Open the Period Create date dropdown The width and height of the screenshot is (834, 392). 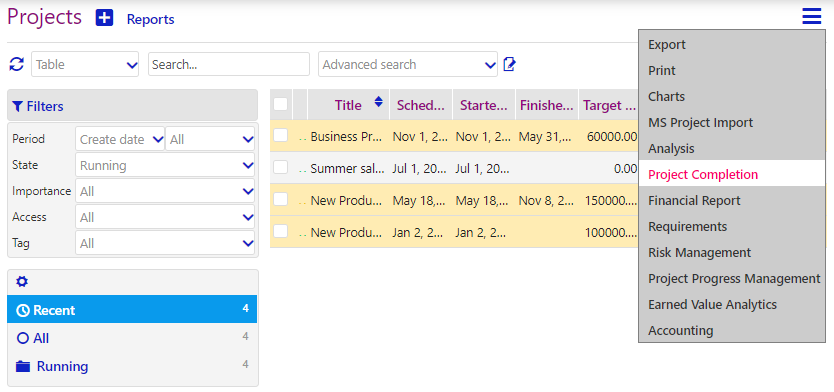coord(120,139)
